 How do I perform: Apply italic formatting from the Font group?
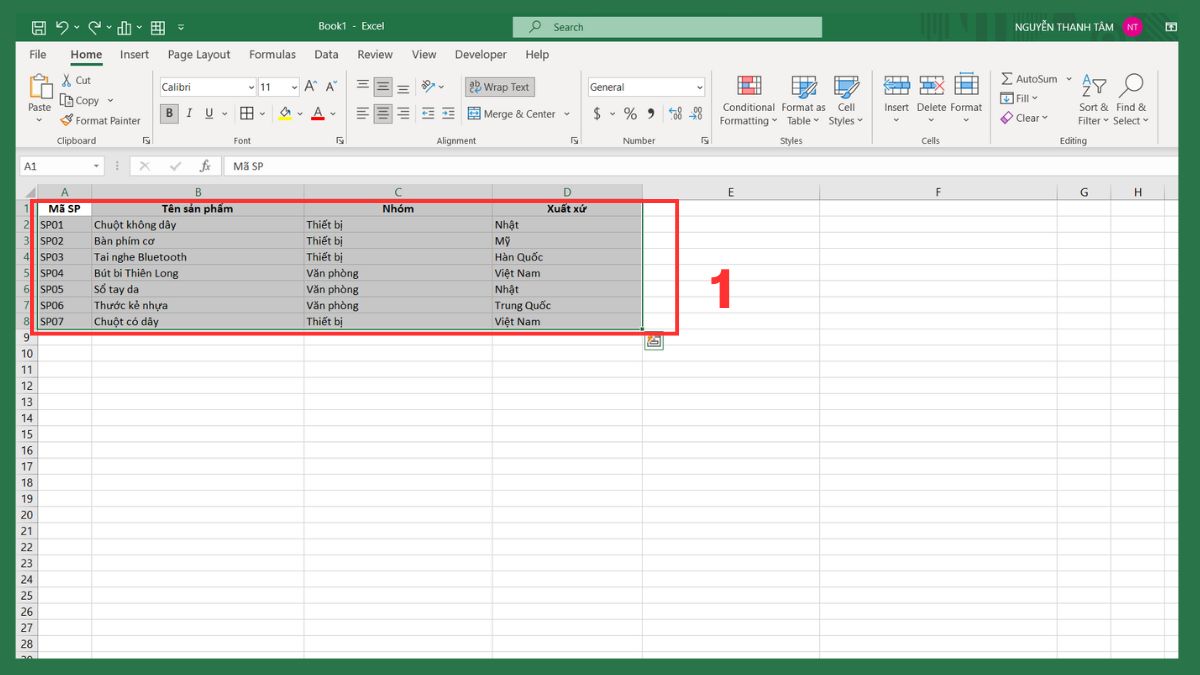(188, 113)
